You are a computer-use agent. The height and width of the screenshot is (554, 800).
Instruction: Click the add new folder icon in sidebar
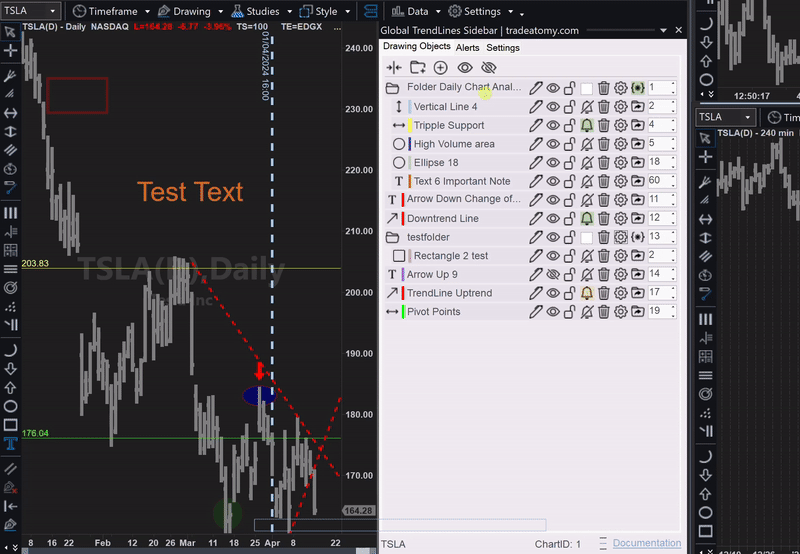(417, 68)
